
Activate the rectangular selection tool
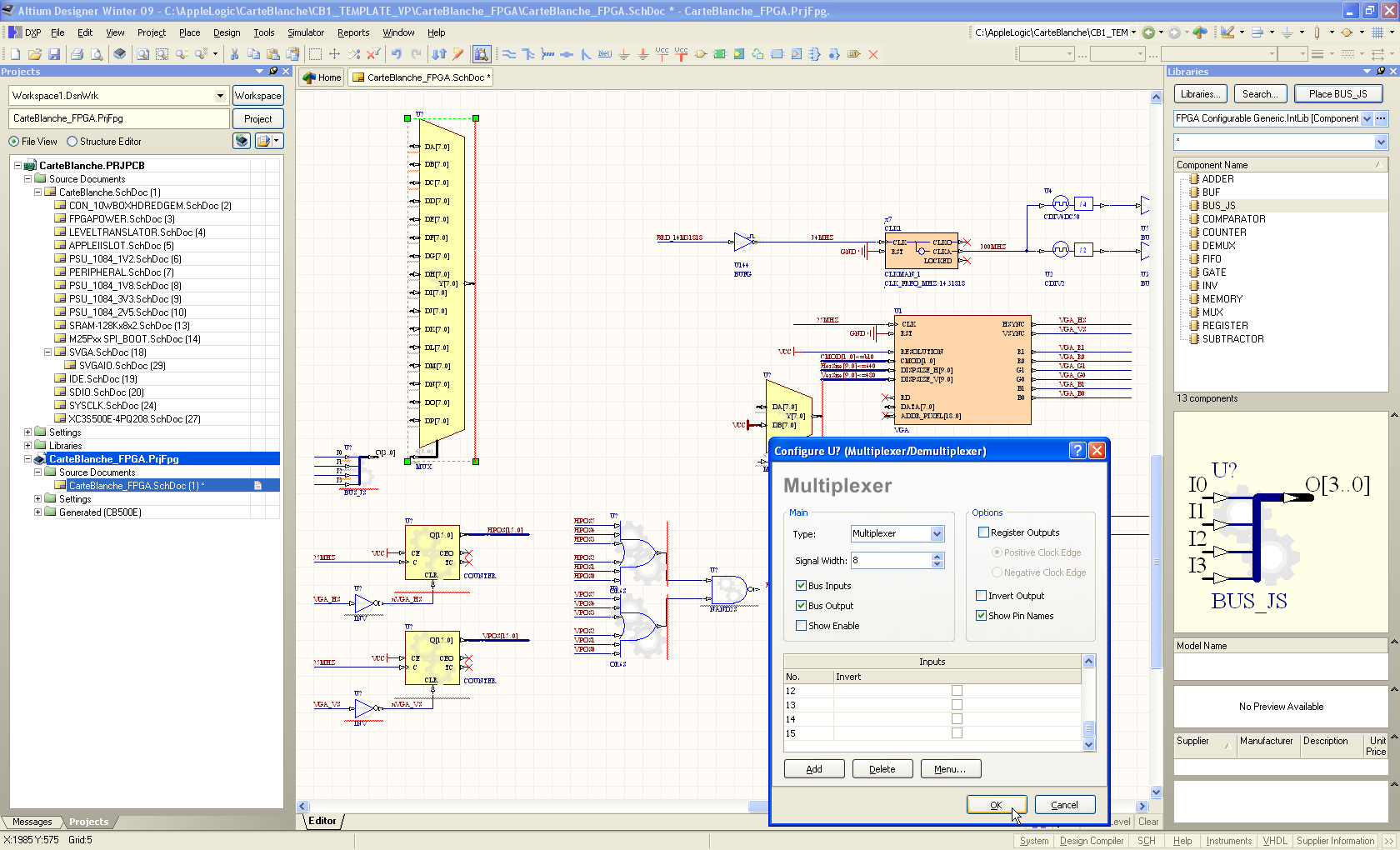click(x=315, y=54)
